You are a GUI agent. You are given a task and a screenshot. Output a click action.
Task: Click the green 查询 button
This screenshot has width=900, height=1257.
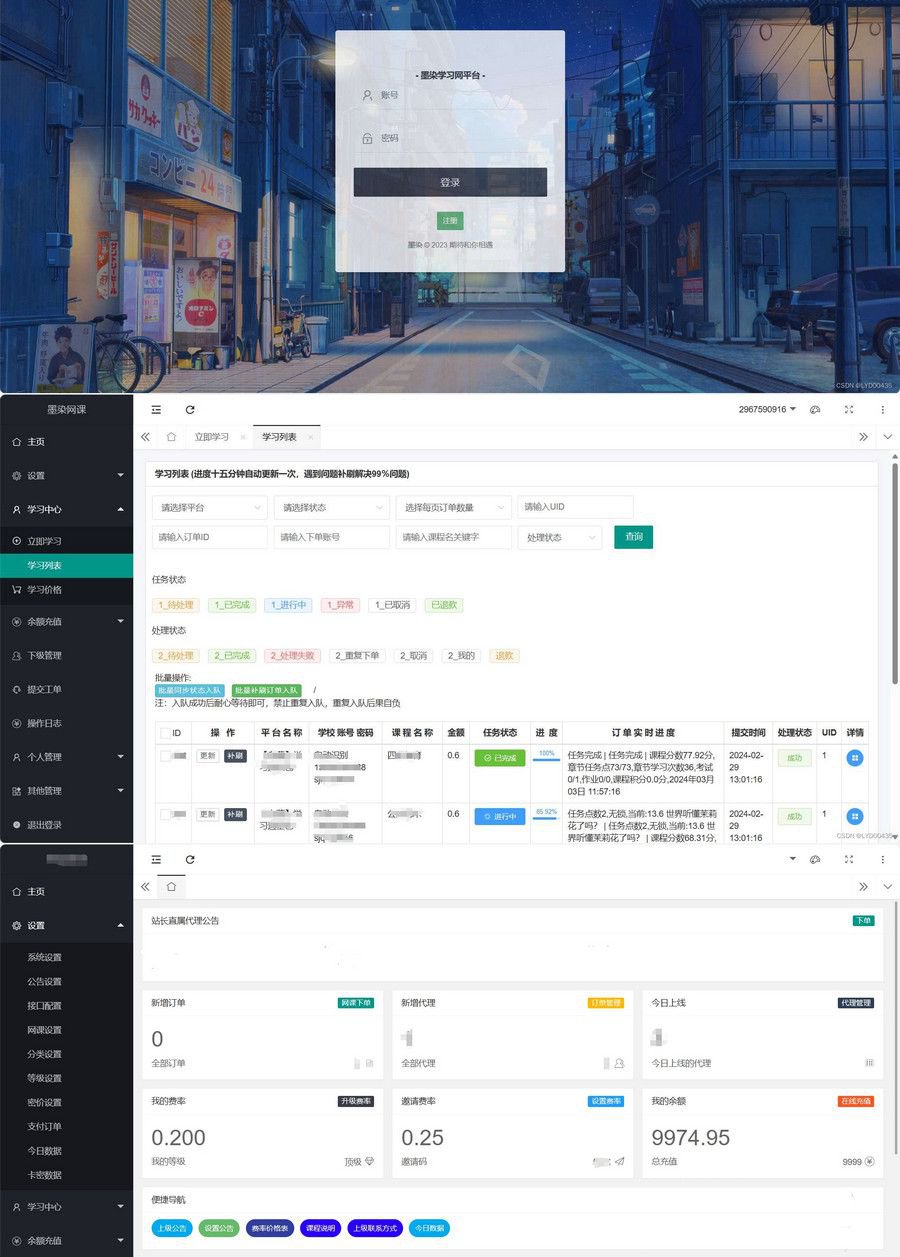[x=633, y=537]
